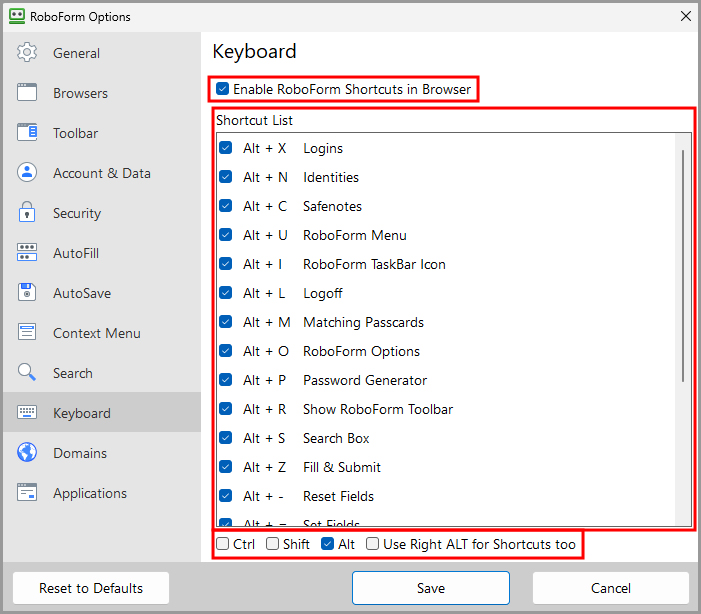701x614 pixels.
Task: Click the Account & Data person icon
Action: point(27,173)
